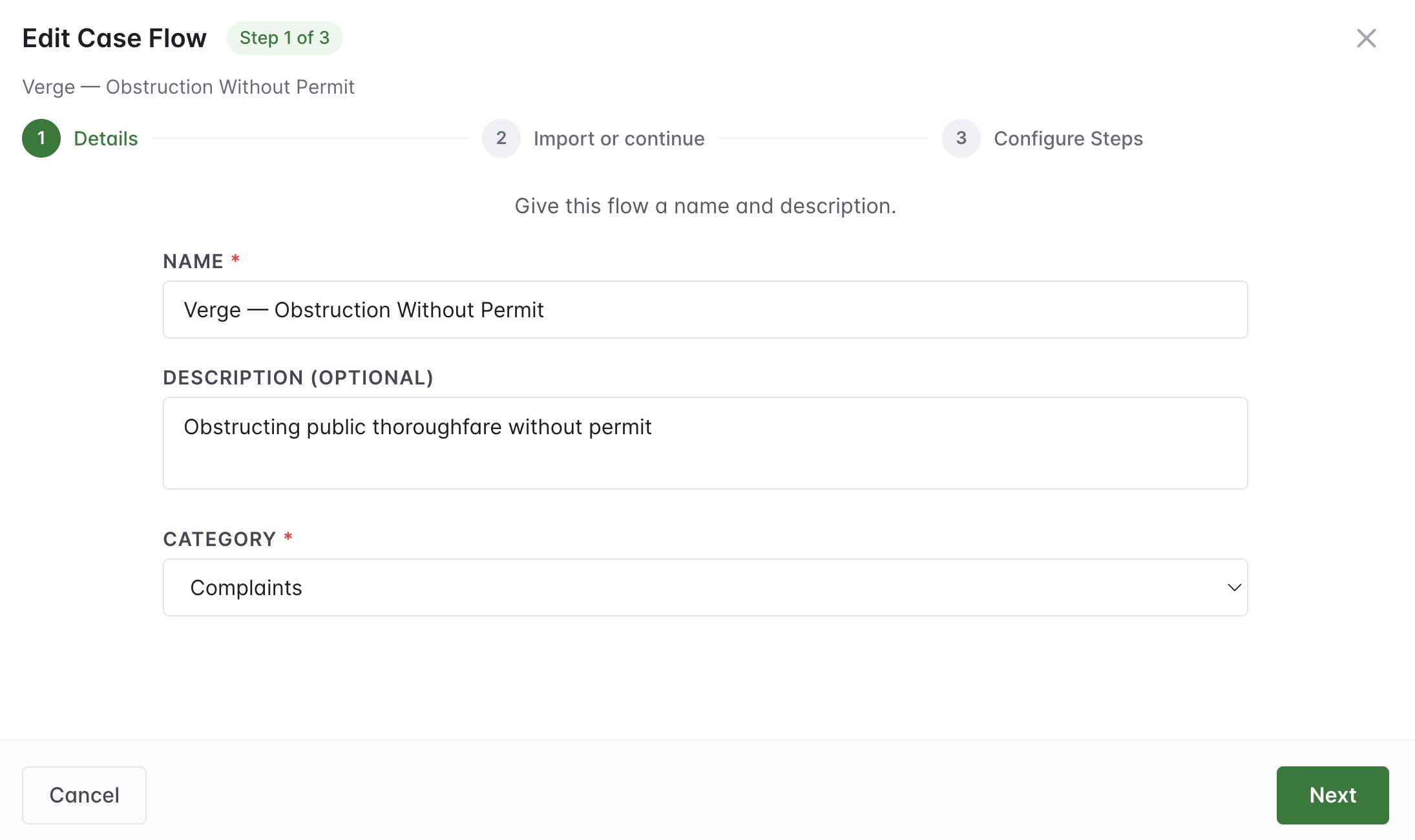The width and height of the screenshot is (1415, 840).
Task: Click the Edit Case Flow title
Action: coord(114,38)
